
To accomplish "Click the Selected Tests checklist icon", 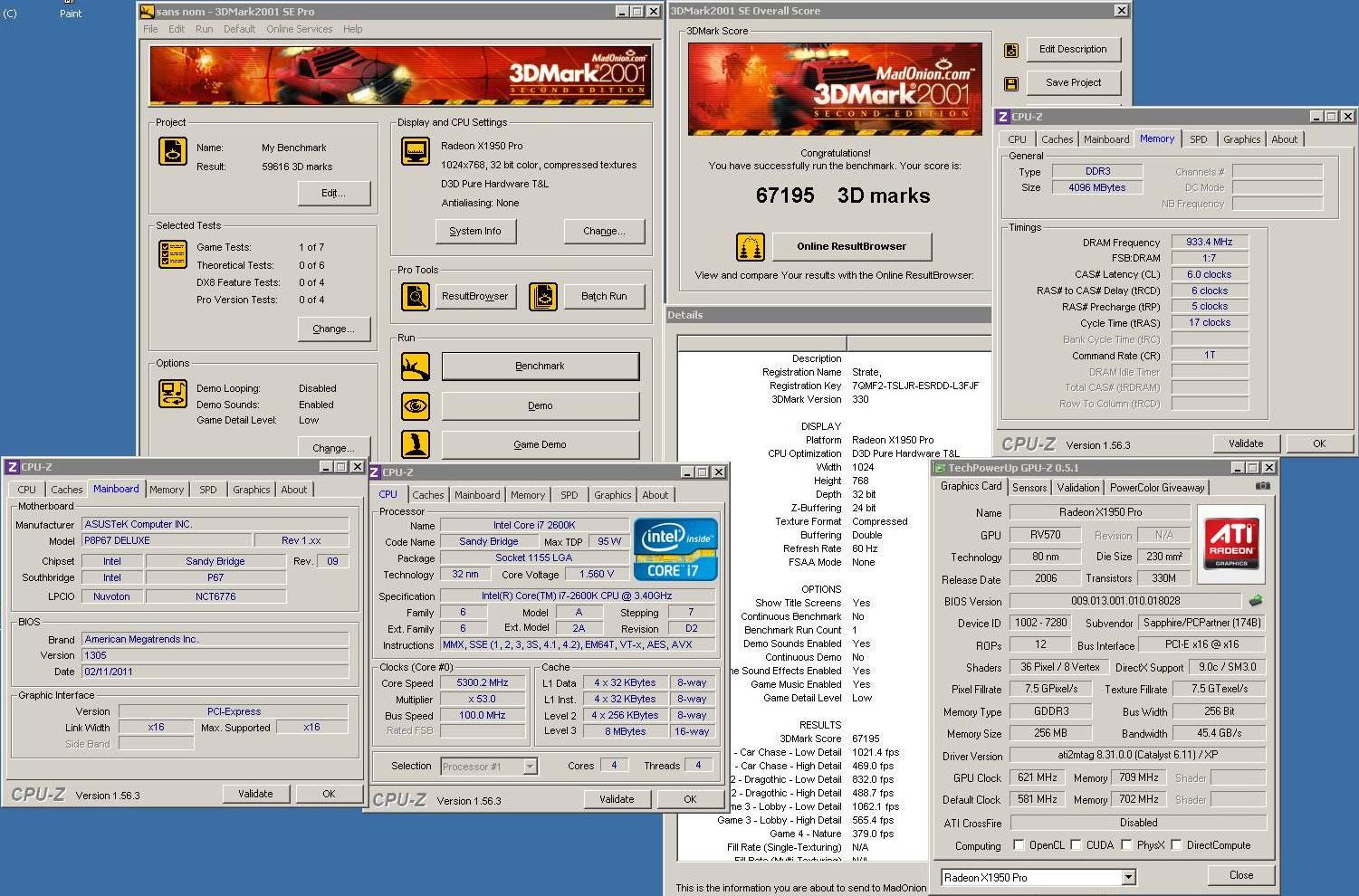I will point(172,254).
